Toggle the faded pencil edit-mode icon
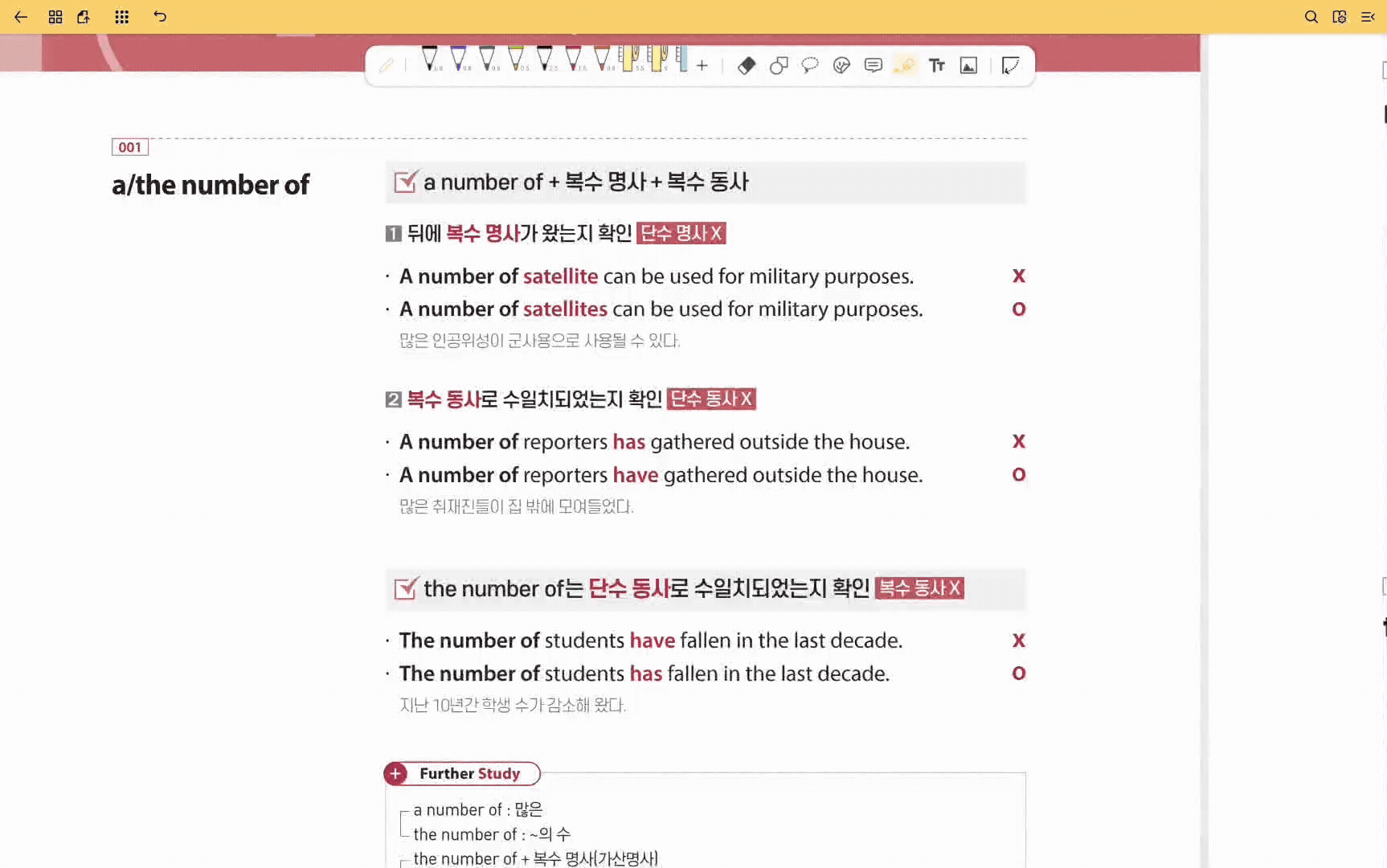Image resolution: width=1387 pixels, height=868 pixels. point(387,65)
